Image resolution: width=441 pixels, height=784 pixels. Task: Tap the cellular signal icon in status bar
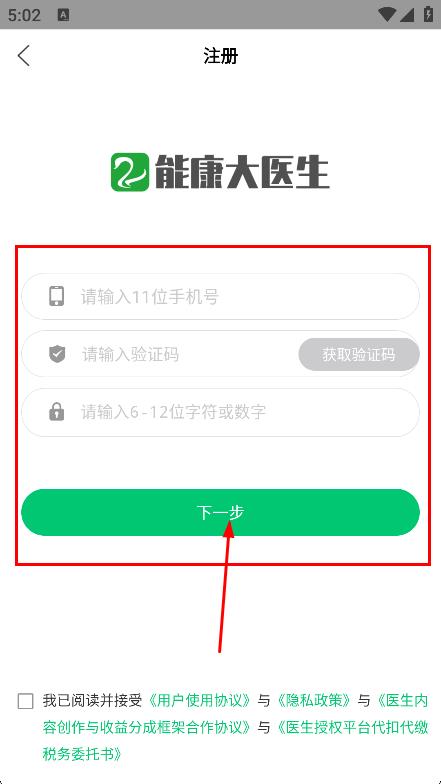(x=406, y=15)
